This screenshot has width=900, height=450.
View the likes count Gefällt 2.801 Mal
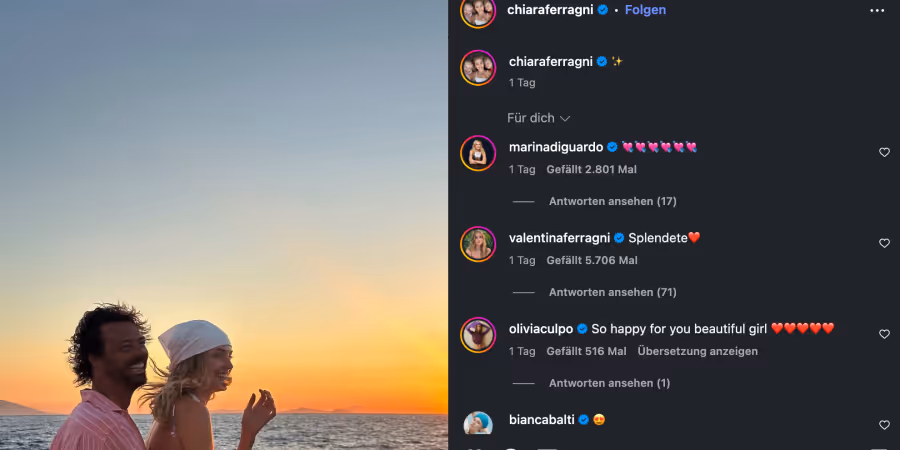tap(592, 169)
